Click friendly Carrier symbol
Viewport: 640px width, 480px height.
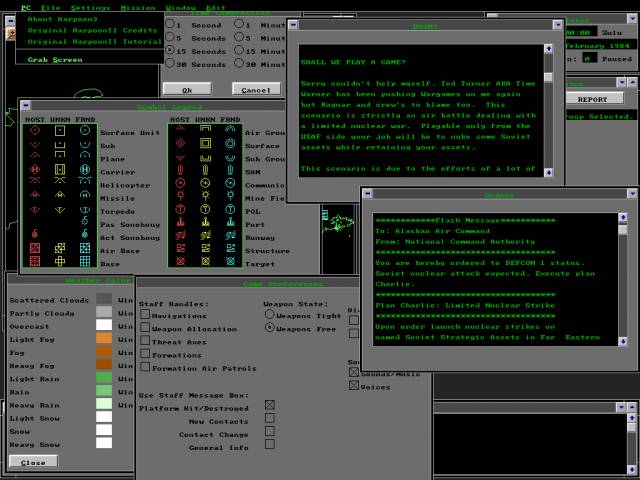[x=85, y=169]
